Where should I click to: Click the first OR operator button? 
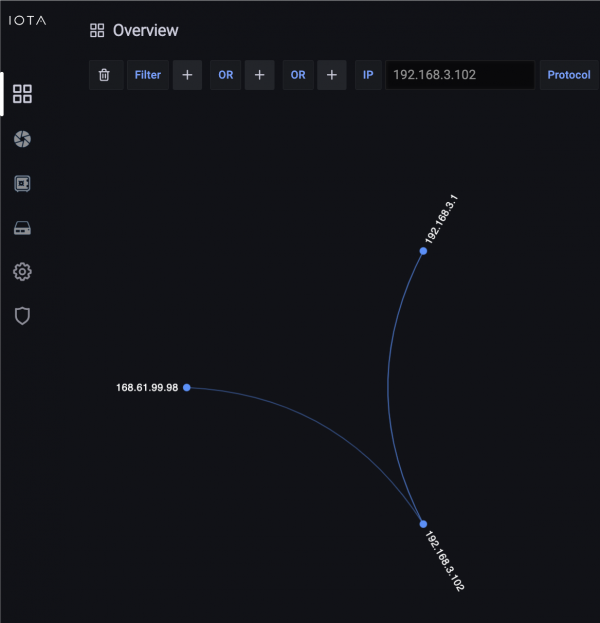pos(226,75)
